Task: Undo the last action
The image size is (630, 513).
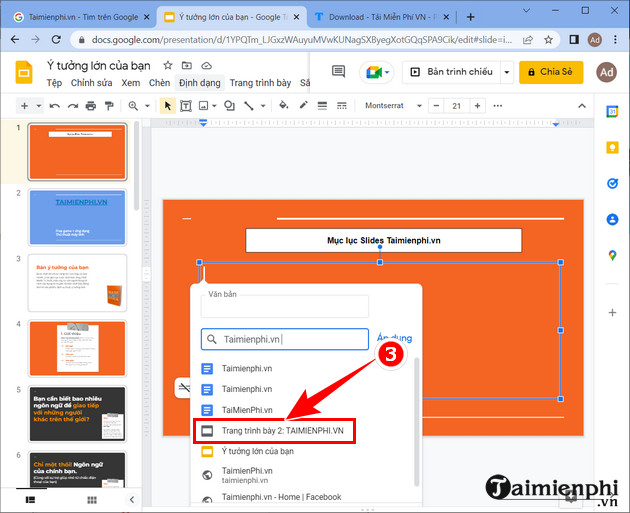Action: (55, 106)
